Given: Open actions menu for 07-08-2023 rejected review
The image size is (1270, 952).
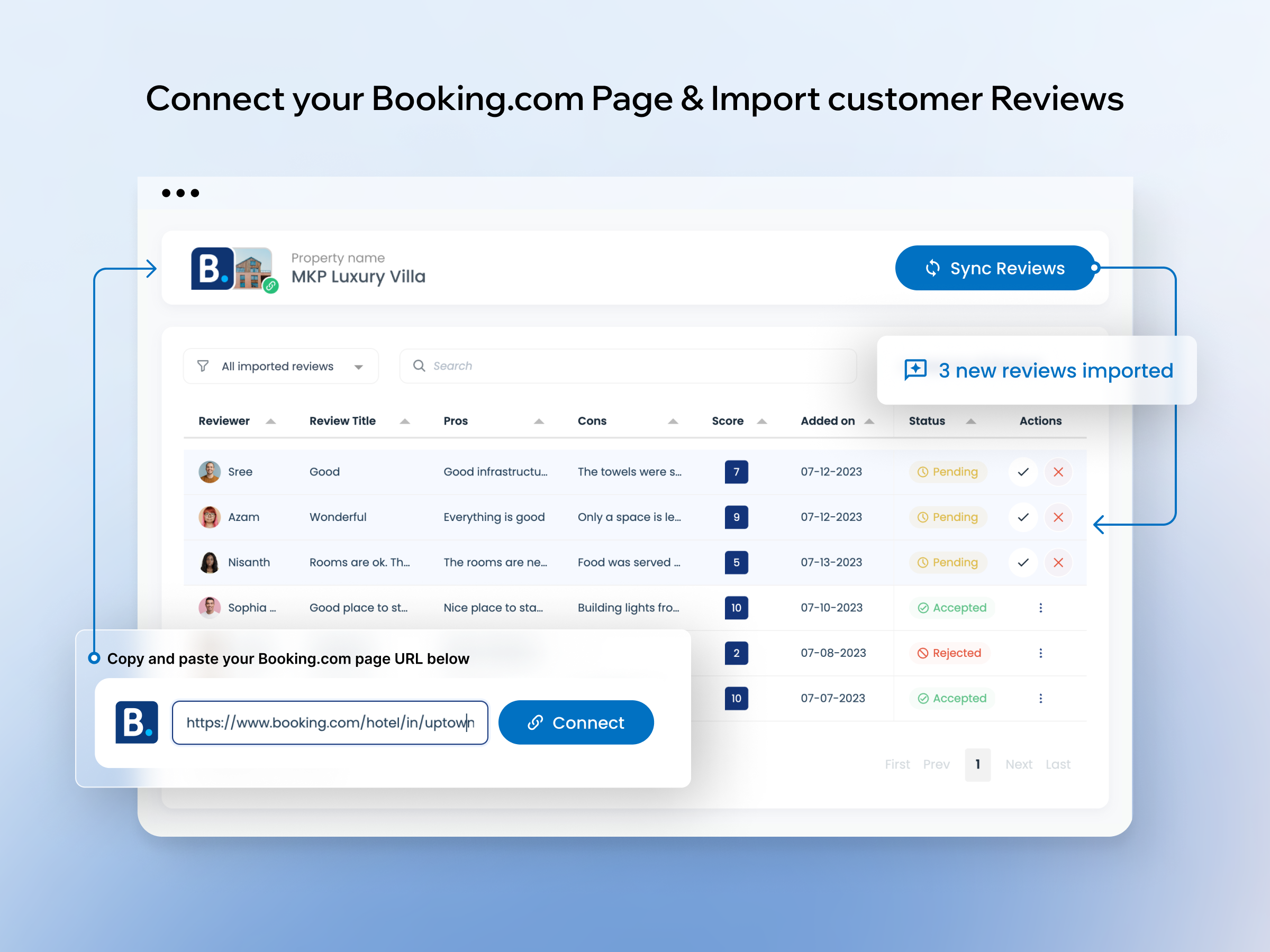Looking at the screenshot, I should pos(1040,653).
